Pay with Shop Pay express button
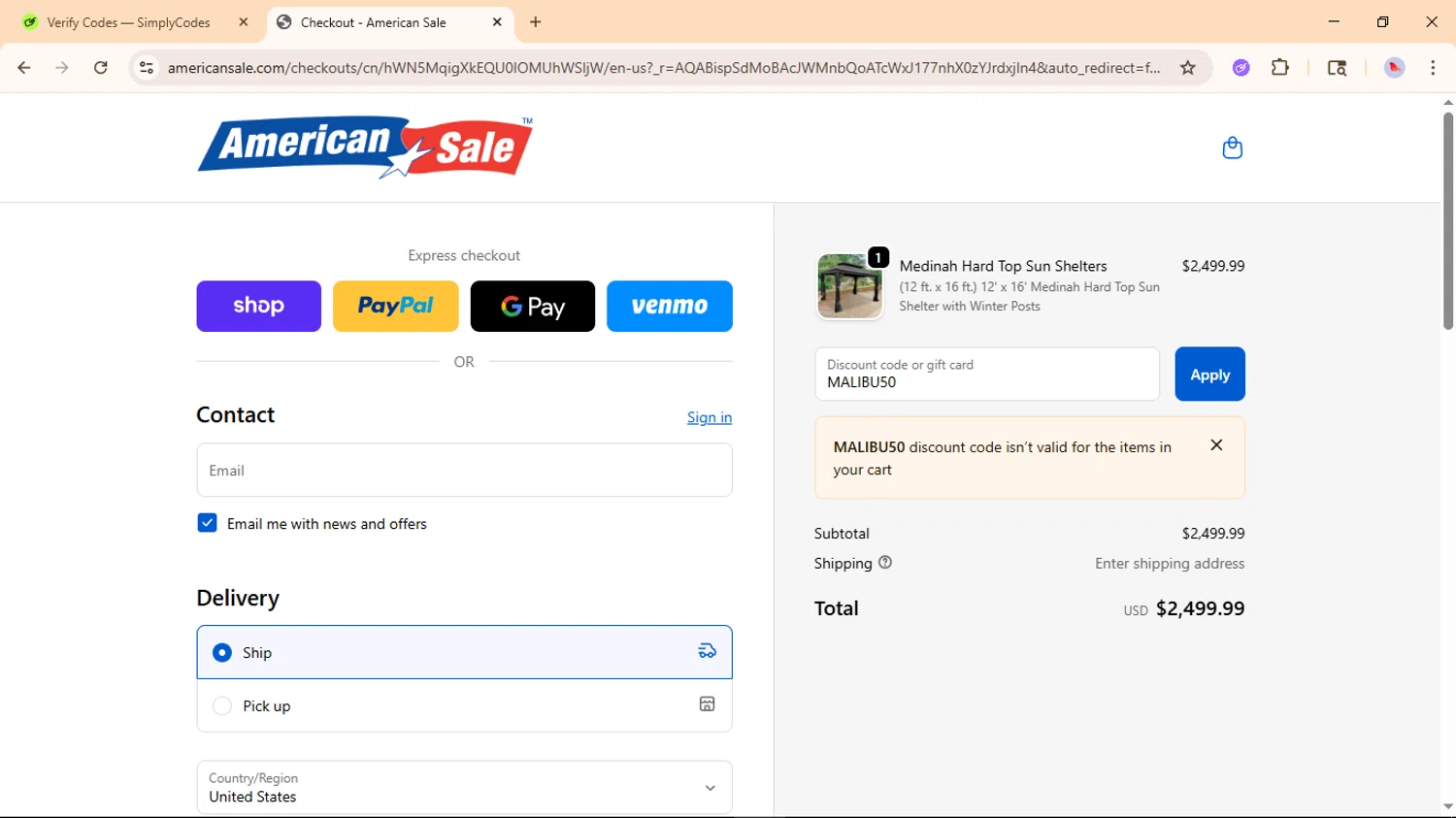The image size is (1456, 818). (258, 306)
